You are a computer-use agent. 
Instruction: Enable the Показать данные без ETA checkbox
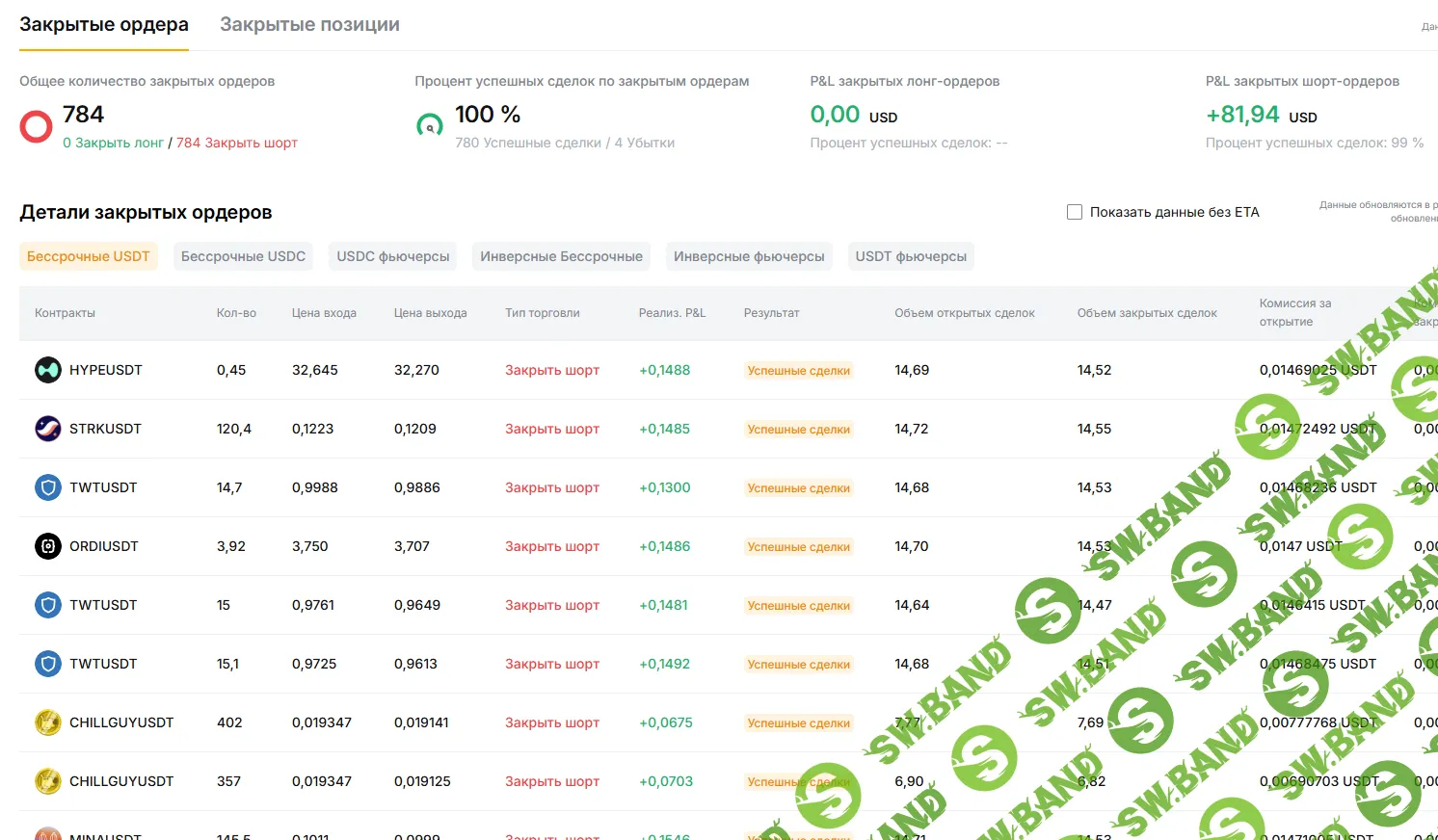pos(1075,212)
